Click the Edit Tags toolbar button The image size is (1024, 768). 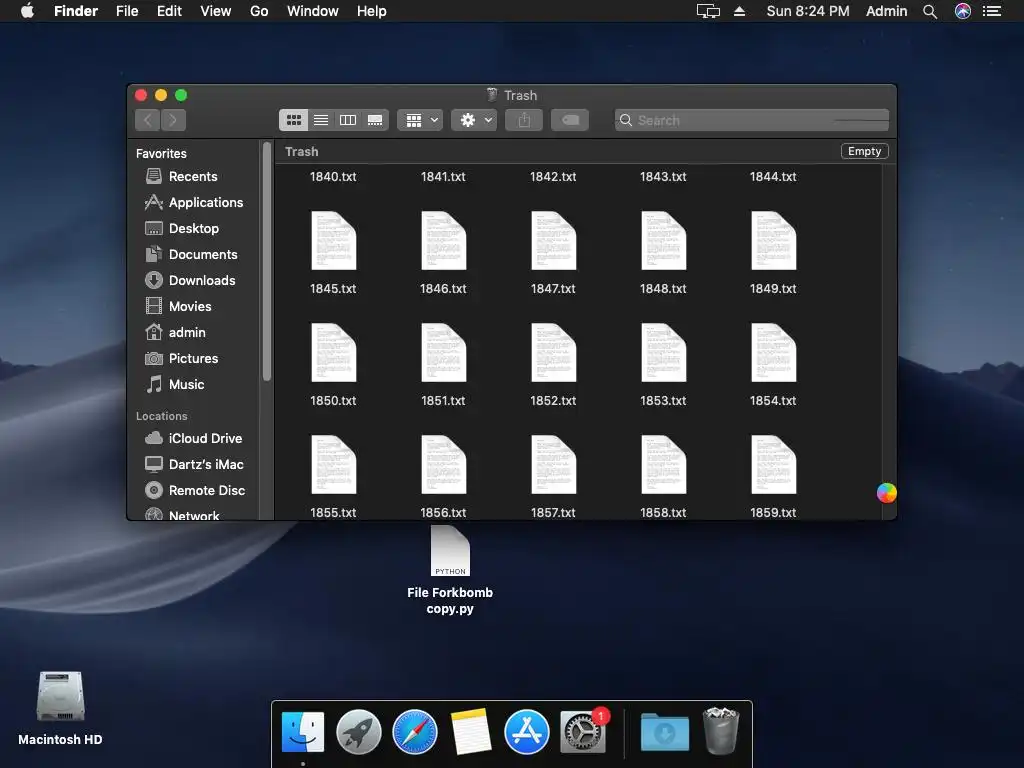tap(569, 120)
